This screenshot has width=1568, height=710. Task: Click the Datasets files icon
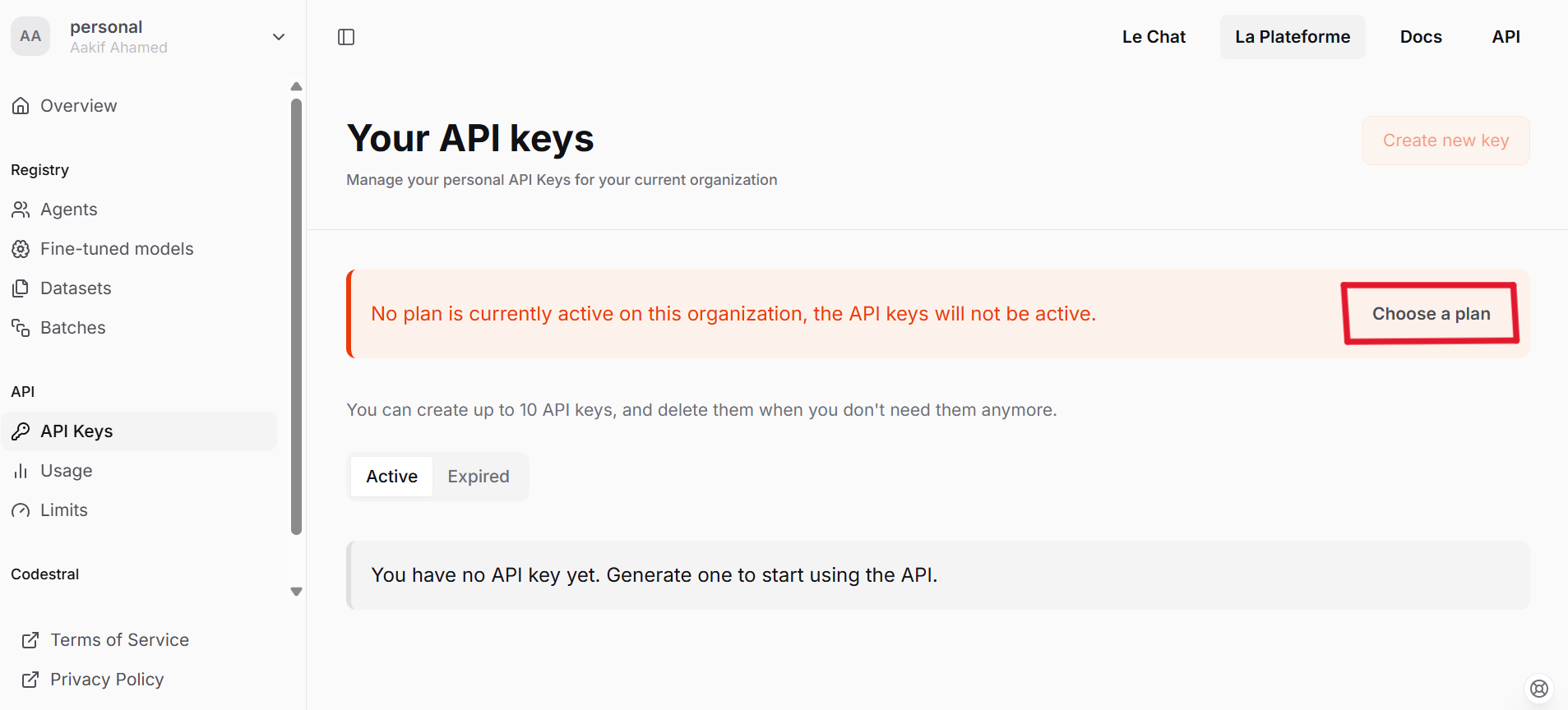pyautogui.click(x=21, y=288)
